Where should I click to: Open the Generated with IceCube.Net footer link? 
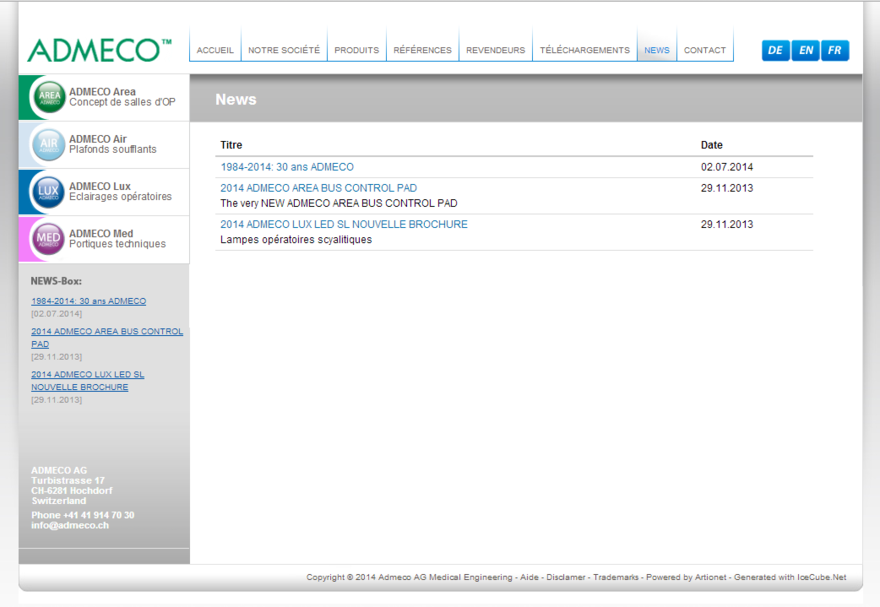coord(790,577)
